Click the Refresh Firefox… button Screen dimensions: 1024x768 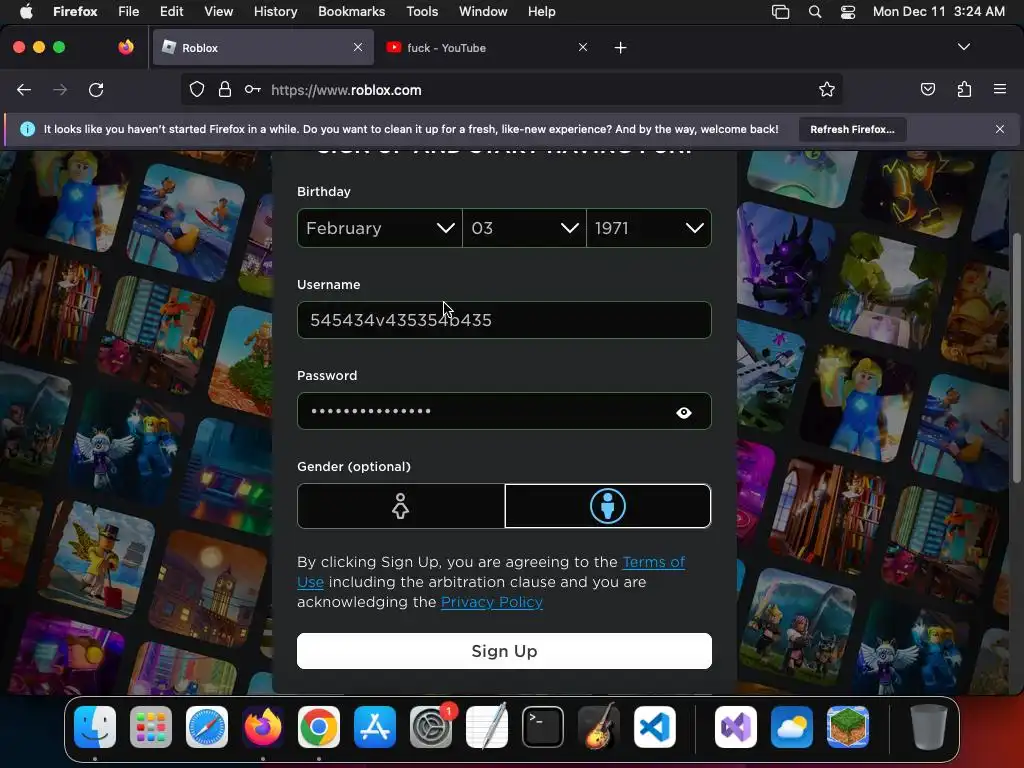pyautogui.click(x=852, y=129)
